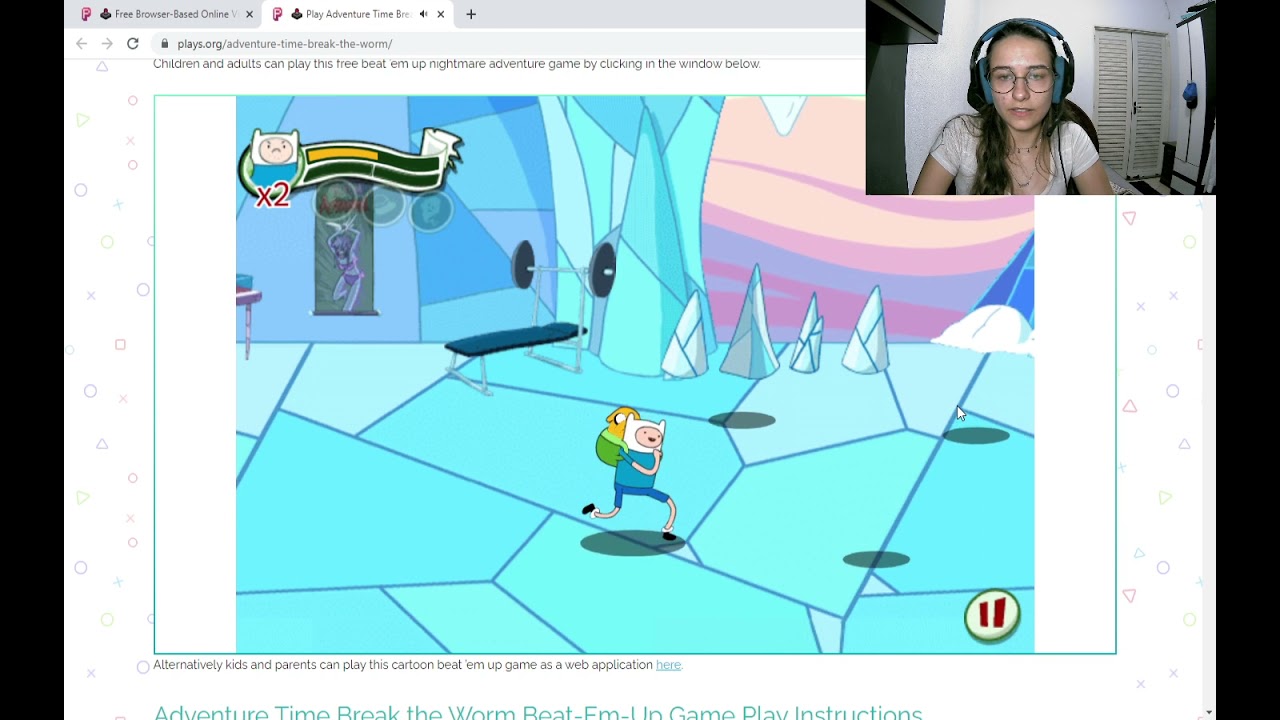Click the favicon of the Adventure Time tab
The width and height of the screenshot is (1280, 720).
(x=278, y=14)
